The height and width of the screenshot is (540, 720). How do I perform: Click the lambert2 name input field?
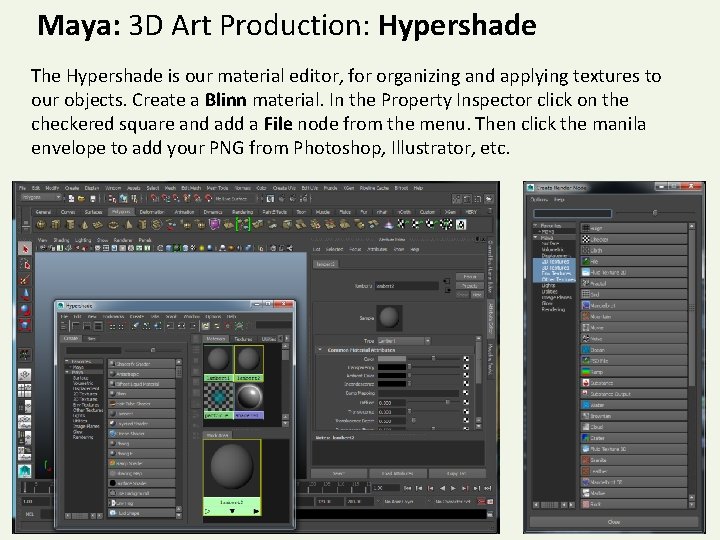(x=407, y=286)
